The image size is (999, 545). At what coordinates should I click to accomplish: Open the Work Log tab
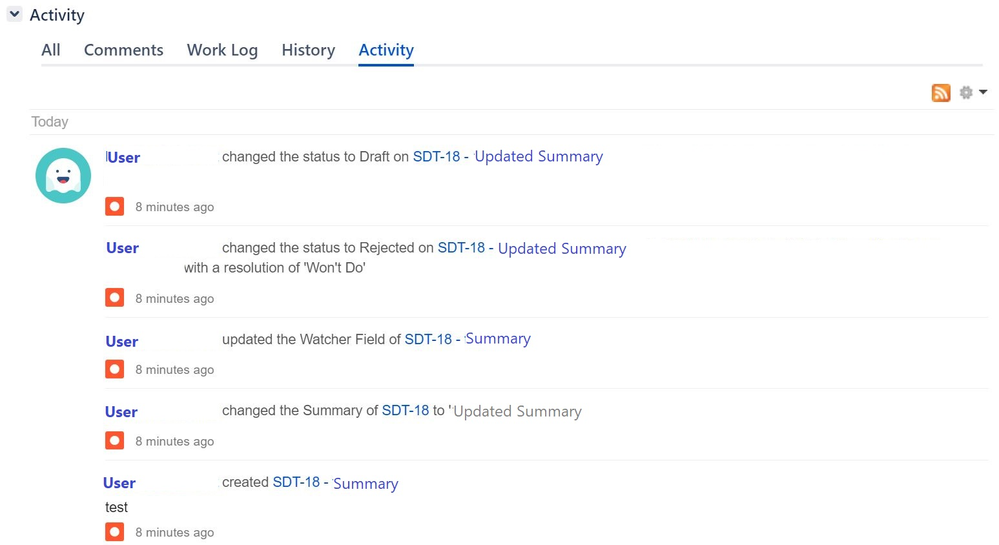(222, 50)
